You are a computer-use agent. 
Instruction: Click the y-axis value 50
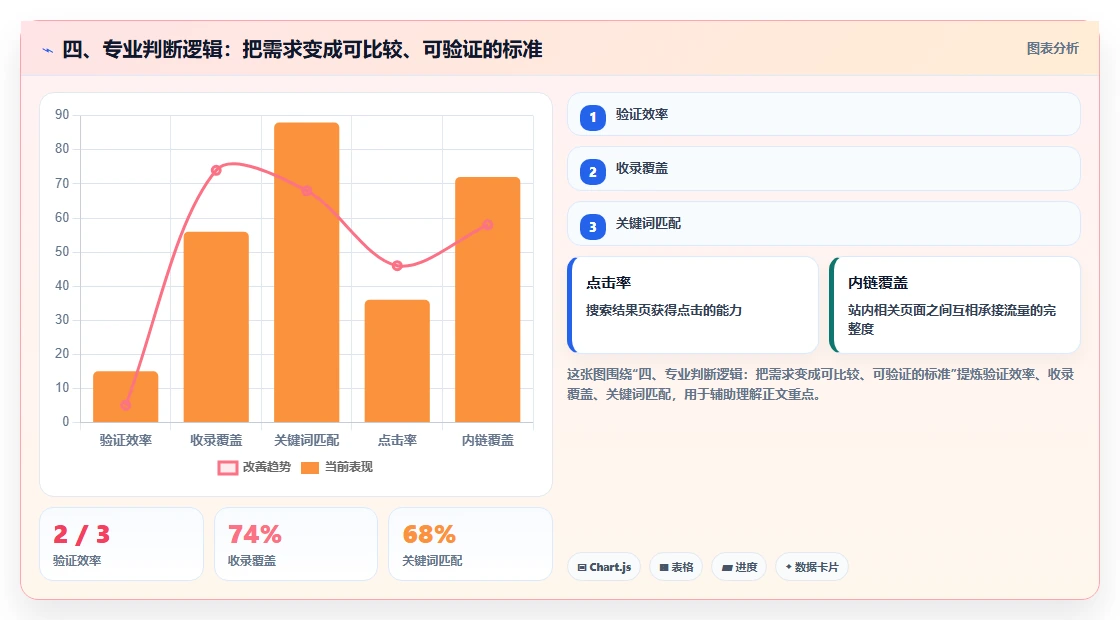click(62, 251)
